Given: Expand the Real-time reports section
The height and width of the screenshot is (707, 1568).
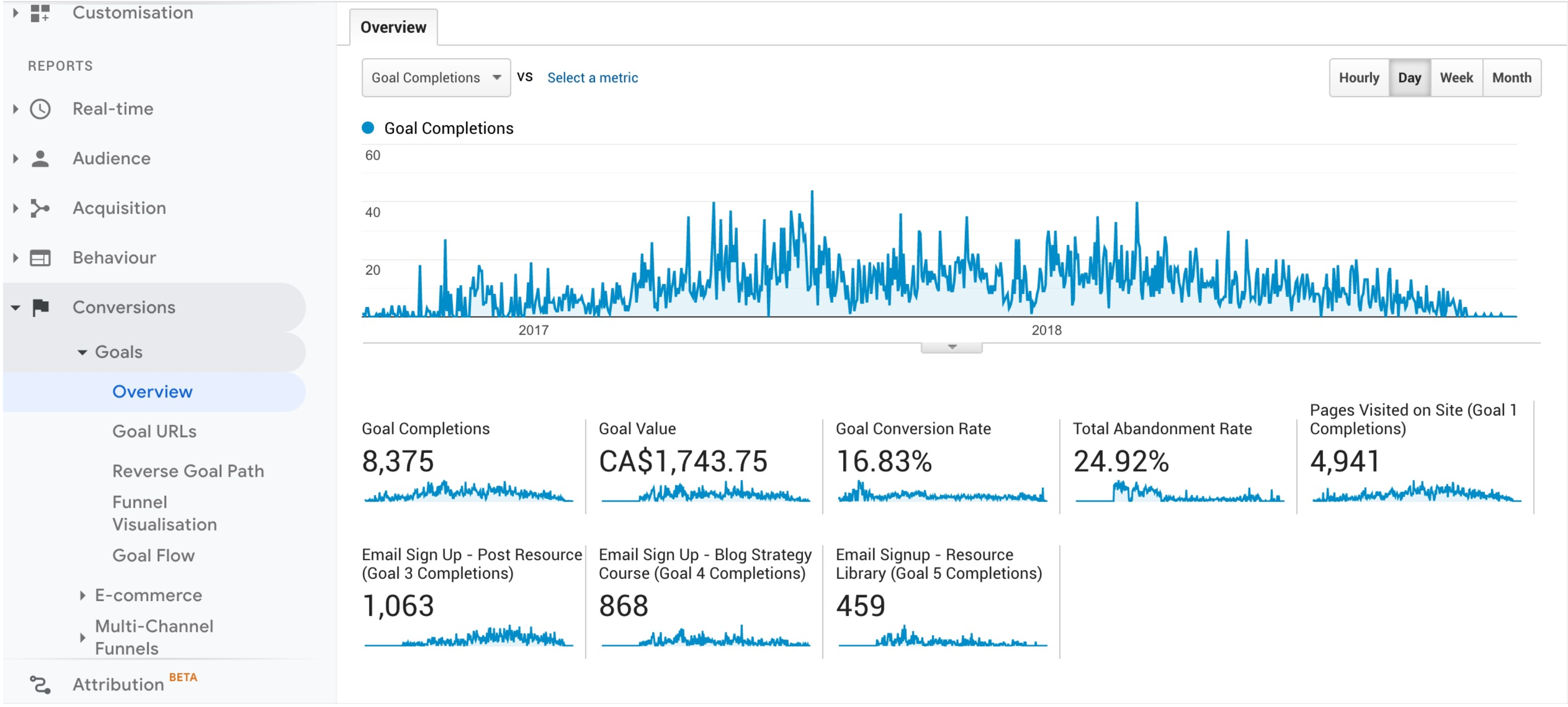Looking at the screenshot, I should [15, 109].
